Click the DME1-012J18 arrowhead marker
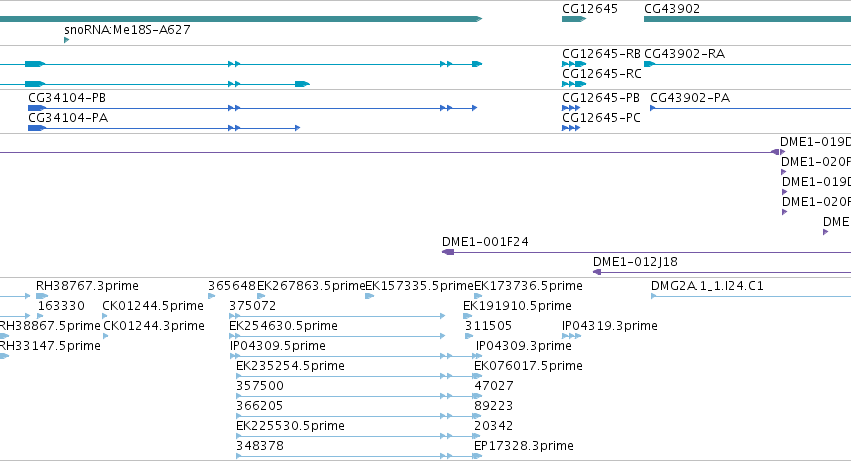 (596, 272)
